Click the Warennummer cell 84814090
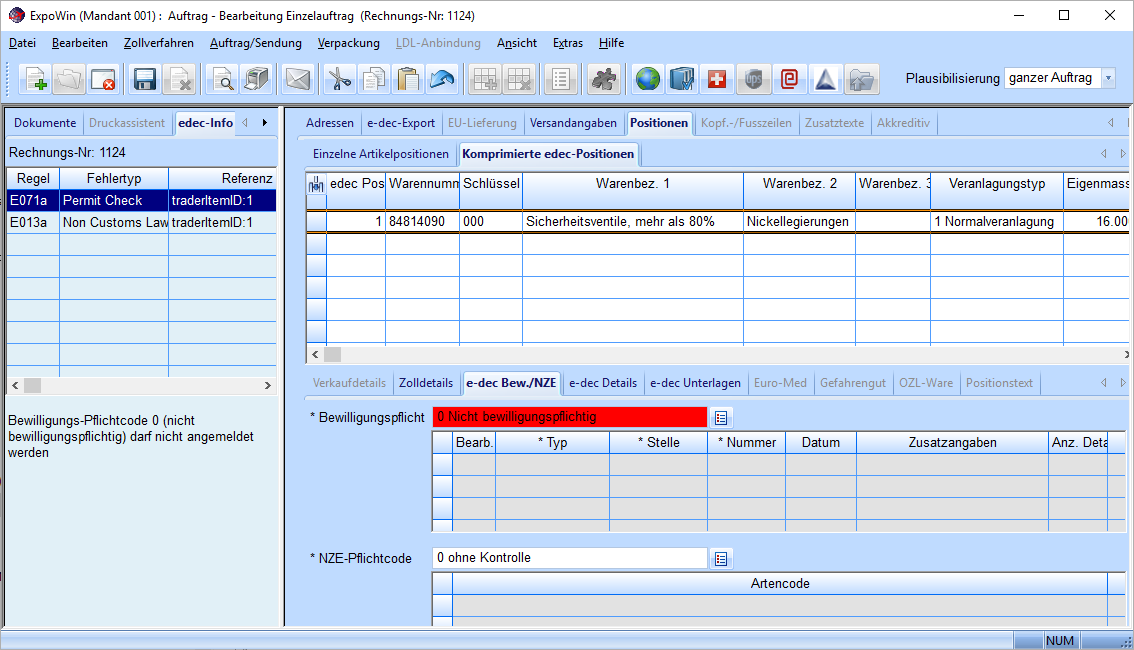Image resolution: width=1134 pixels, height=650 pixels. click(422, 221)
